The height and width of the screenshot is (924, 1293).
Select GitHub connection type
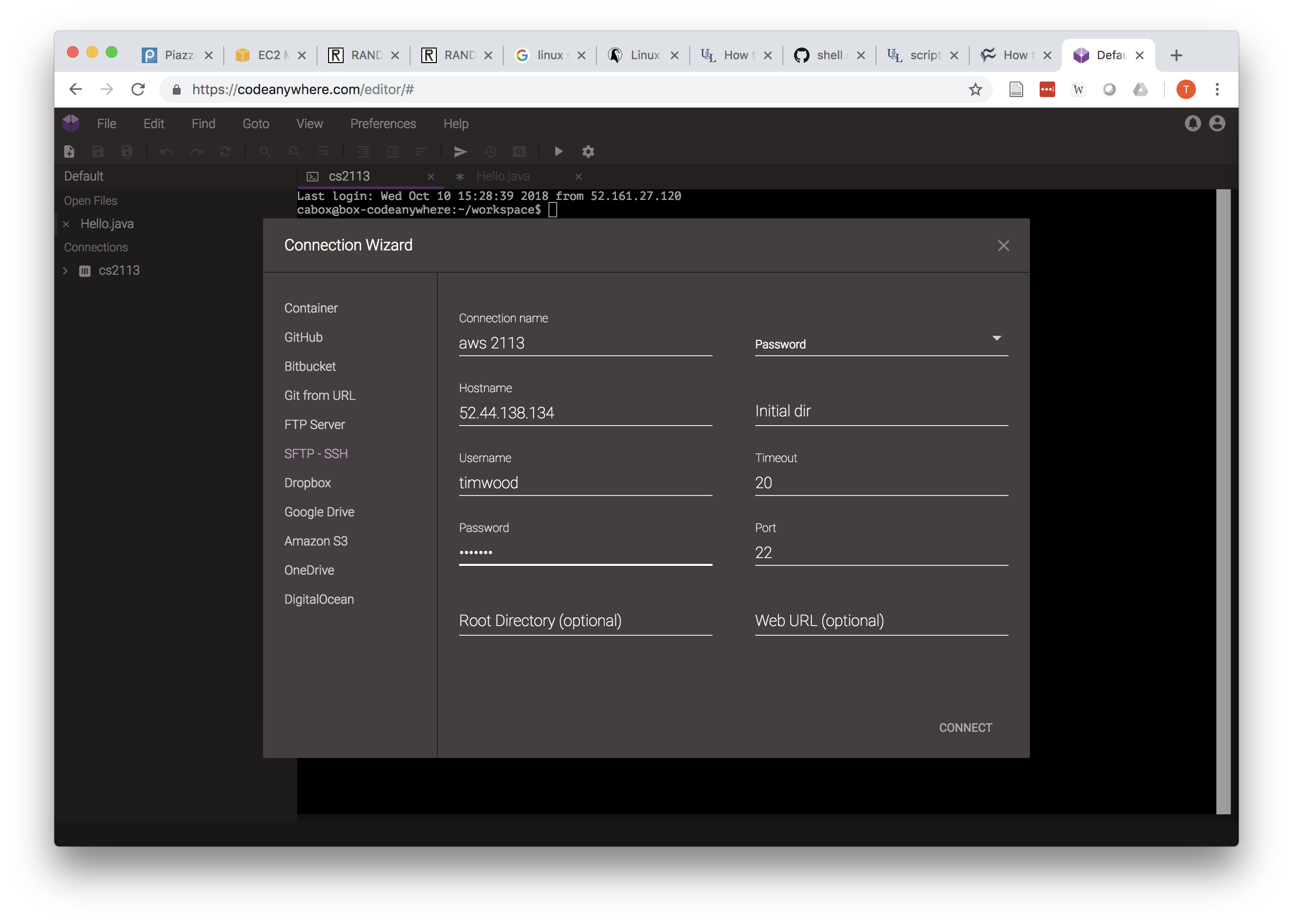pyautogui.click(x=303, y=337)
